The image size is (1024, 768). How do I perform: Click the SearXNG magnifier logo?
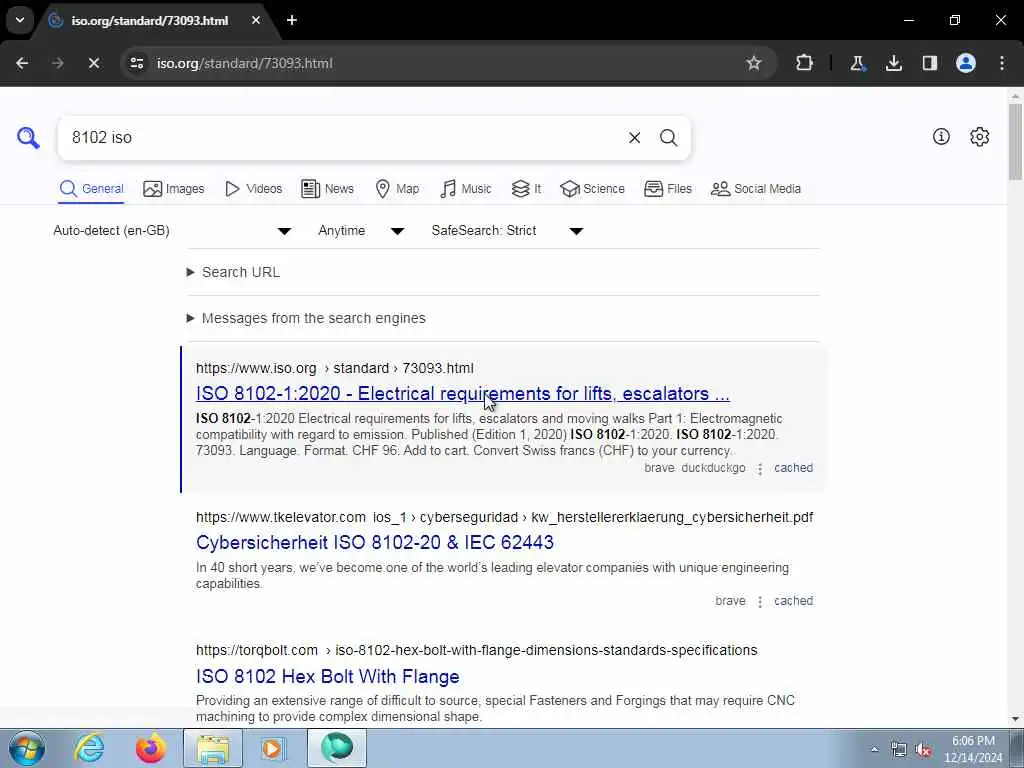pyautogui.click(x=28, y=138)
